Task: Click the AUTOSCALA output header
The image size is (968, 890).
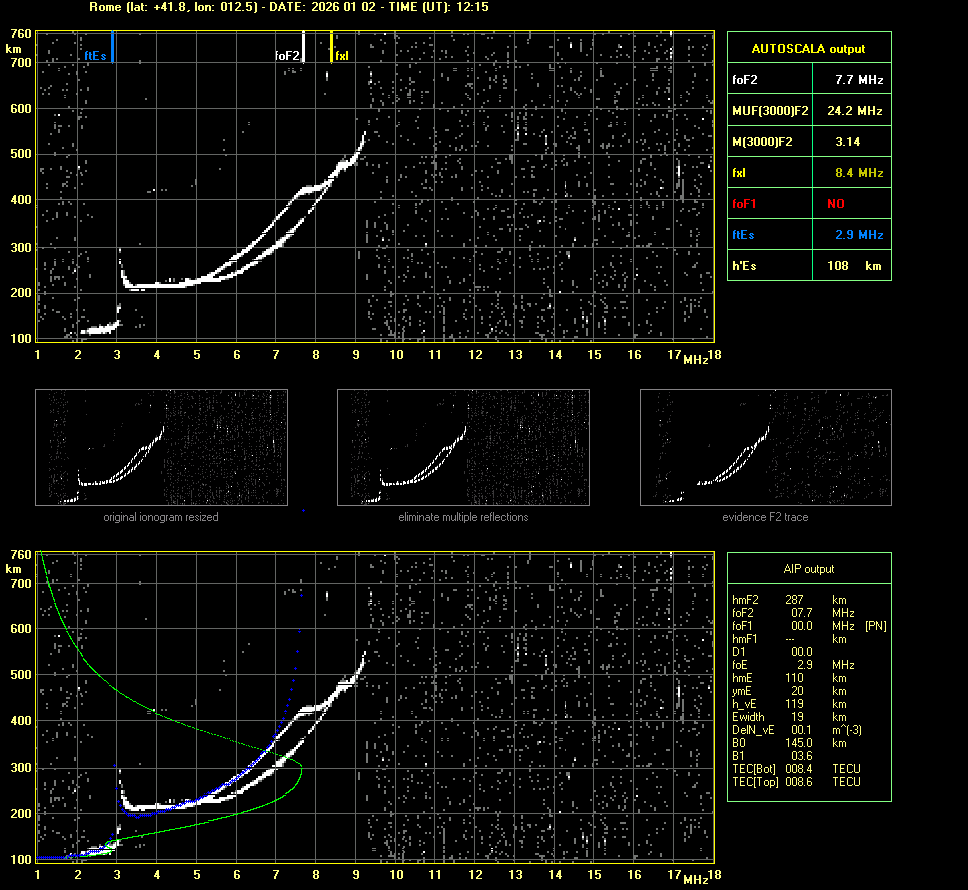Action: [808, 48]
